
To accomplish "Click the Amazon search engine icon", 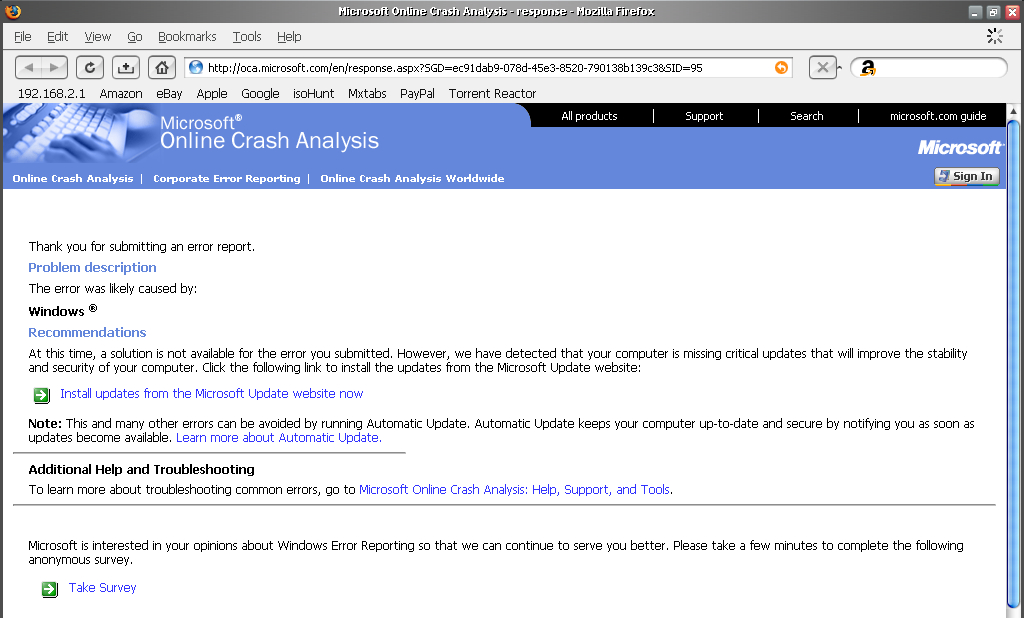I will [868, 68].
